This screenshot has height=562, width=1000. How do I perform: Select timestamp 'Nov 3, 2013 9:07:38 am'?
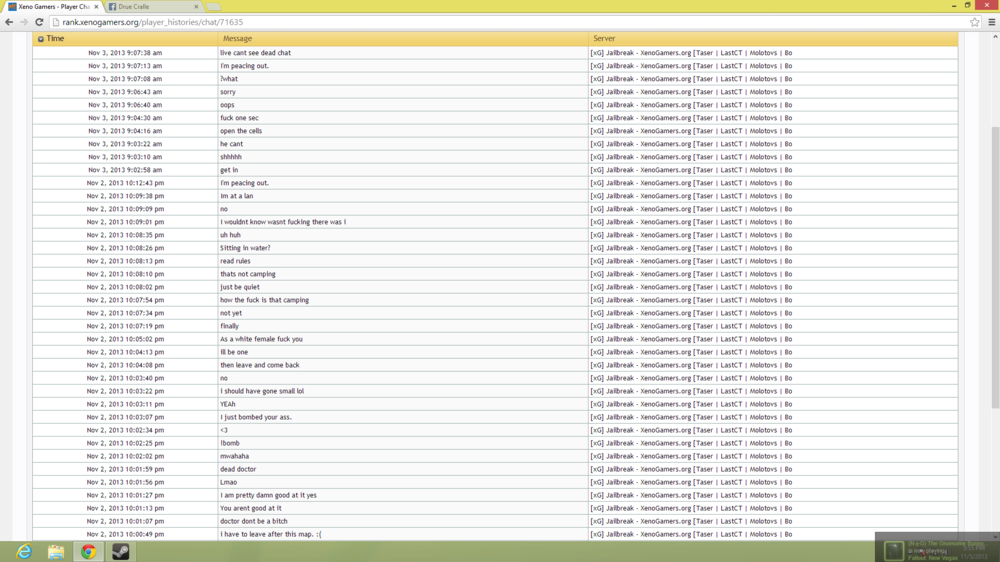125,53
